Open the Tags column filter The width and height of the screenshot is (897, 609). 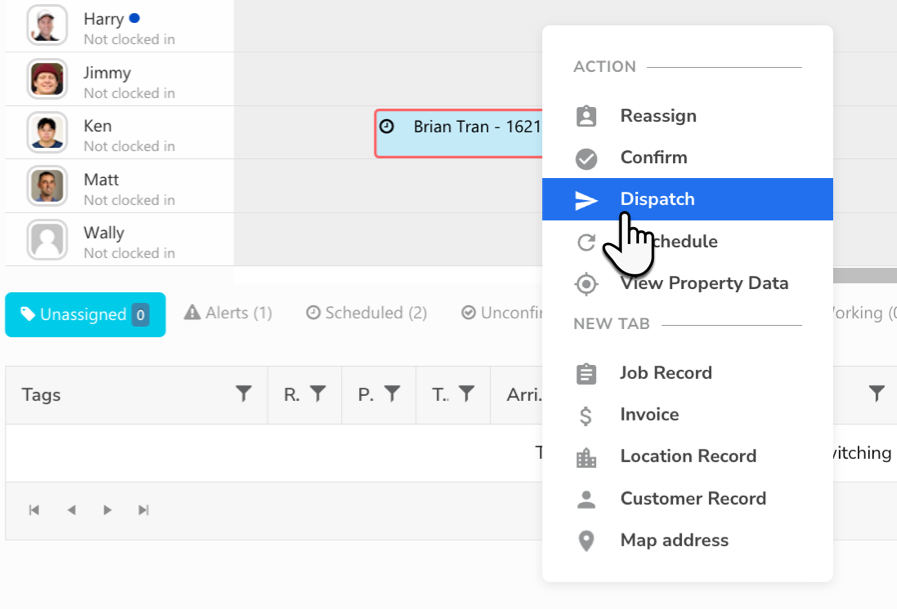(x=245, y=394)
